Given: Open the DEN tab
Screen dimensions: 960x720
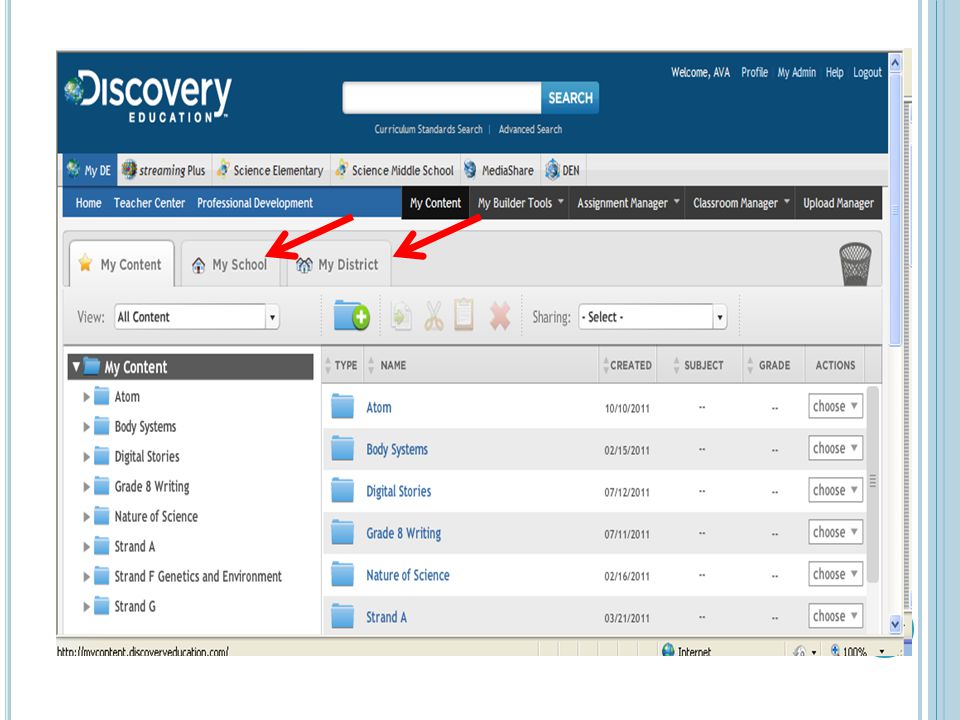Looking at the screenshot, I should pyautogui.click(x=563, y=170).
